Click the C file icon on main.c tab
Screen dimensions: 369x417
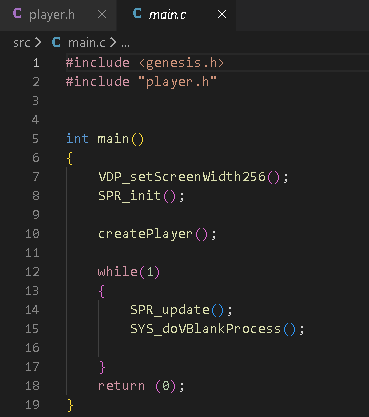(137, 14)
